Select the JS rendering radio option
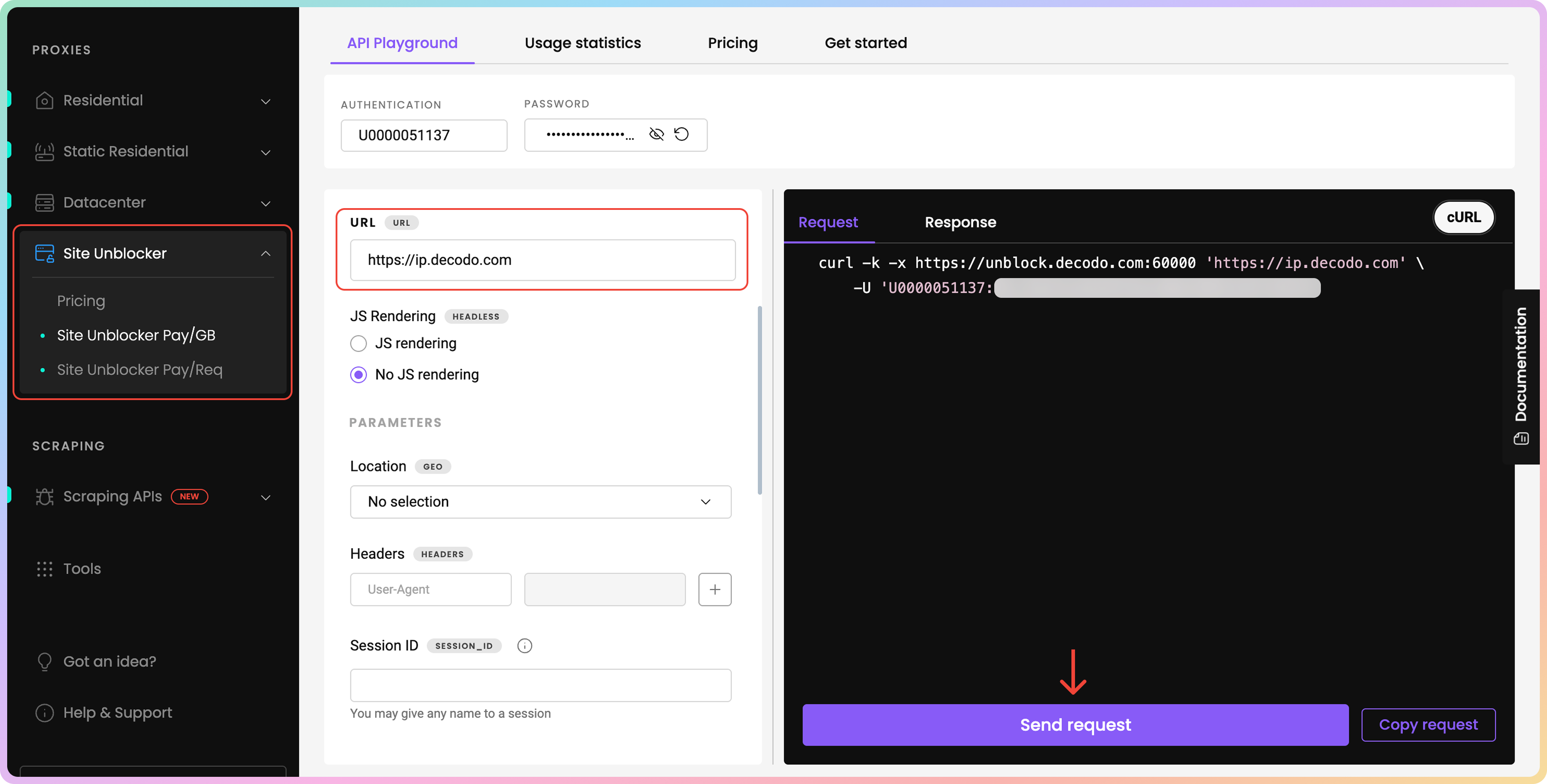 click(x=358, y=344)
